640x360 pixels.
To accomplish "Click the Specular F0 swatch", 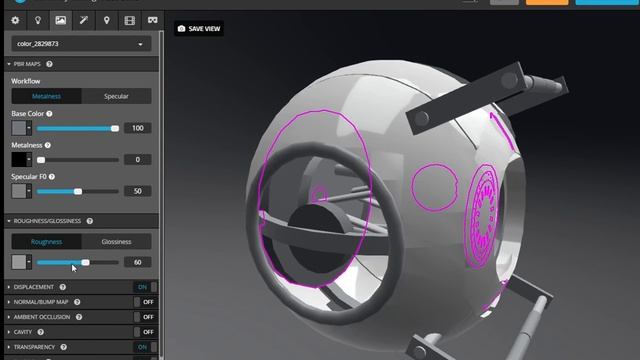I will point(19,191).
